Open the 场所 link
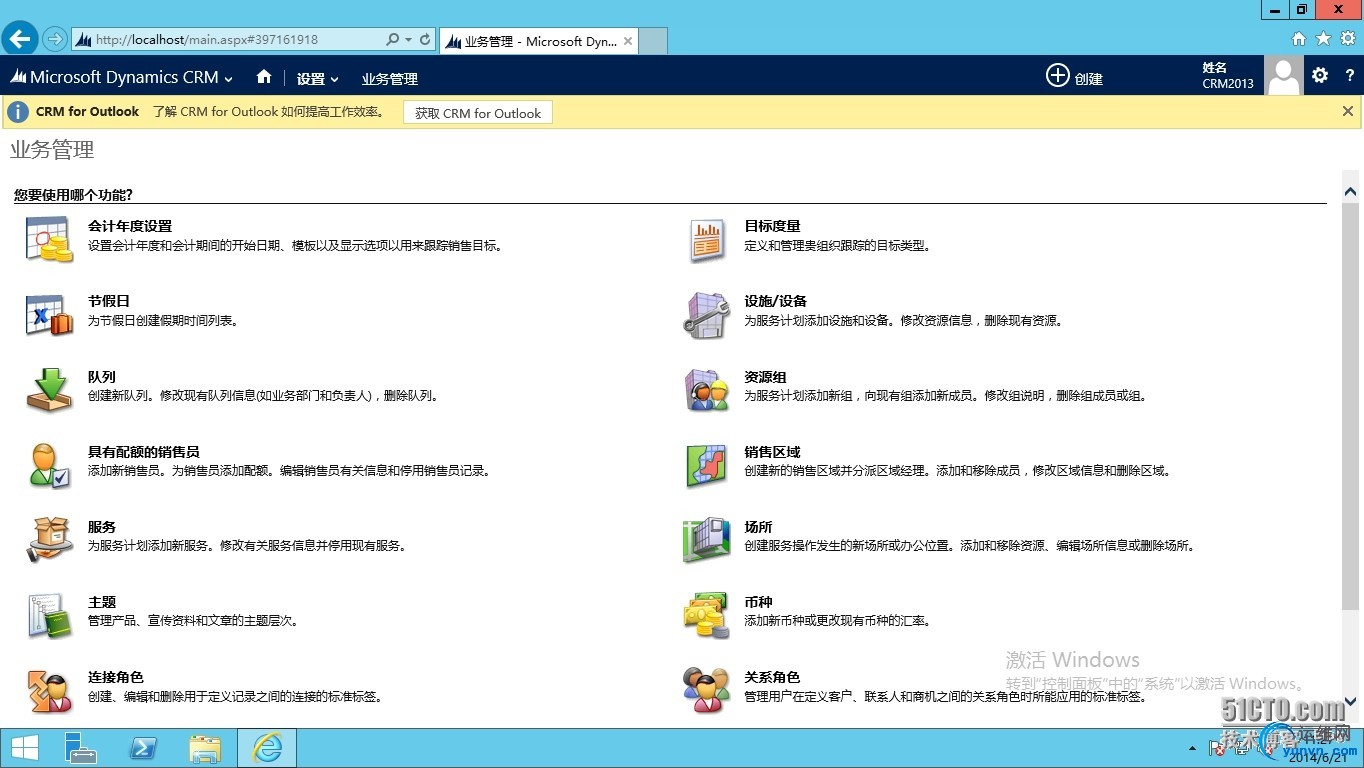1364x768 pixels. (759, 527)
